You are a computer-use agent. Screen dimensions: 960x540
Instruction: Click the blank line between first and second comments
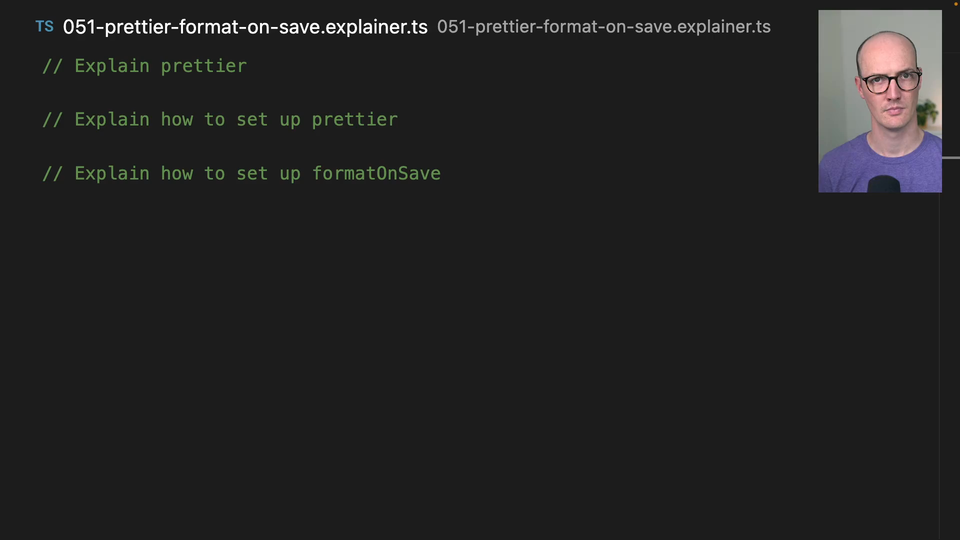[300, 93]
